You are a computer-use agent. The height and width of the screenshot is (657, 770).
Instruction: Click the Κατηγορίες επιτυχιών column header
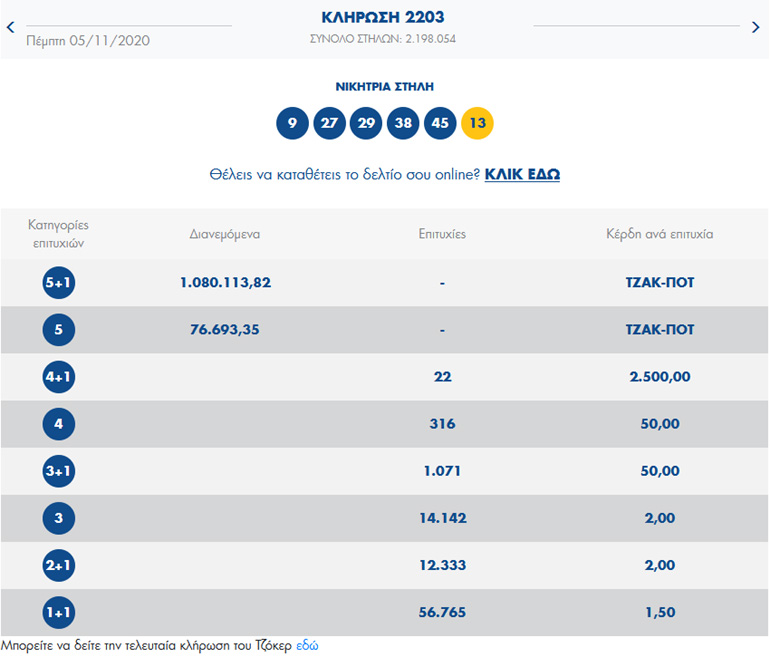[x=59, y=234]
